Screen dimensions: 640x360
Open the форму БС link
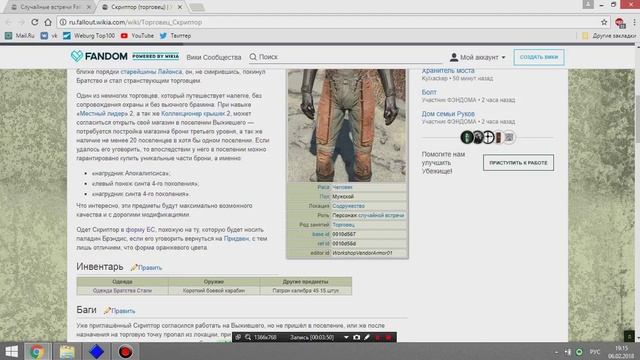click(x=140, y=229)
